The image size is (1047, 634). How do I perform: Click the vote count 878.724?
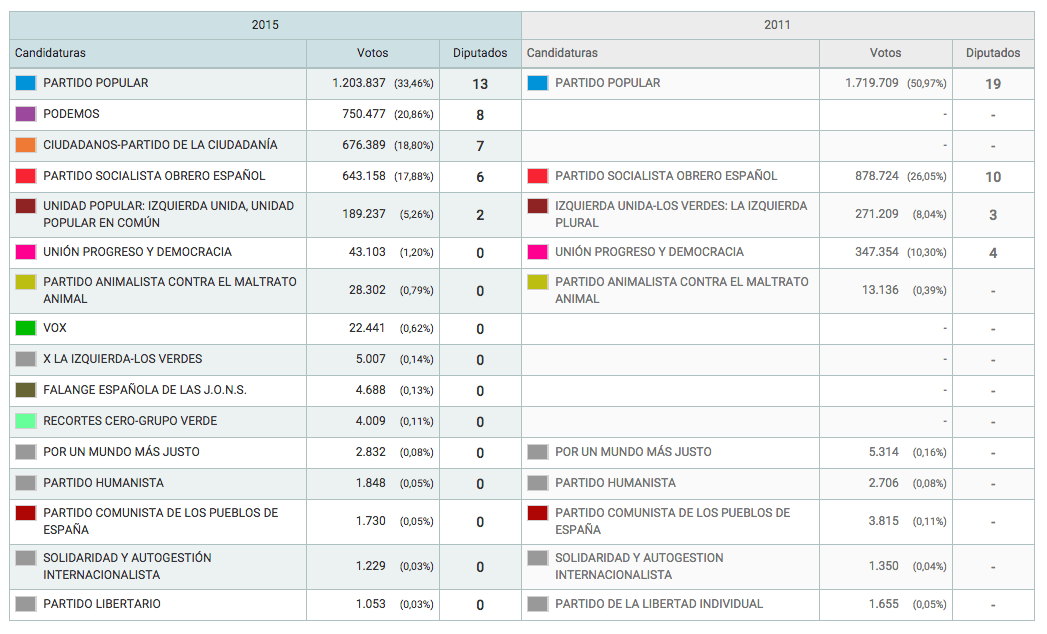(x=877, y=176)
